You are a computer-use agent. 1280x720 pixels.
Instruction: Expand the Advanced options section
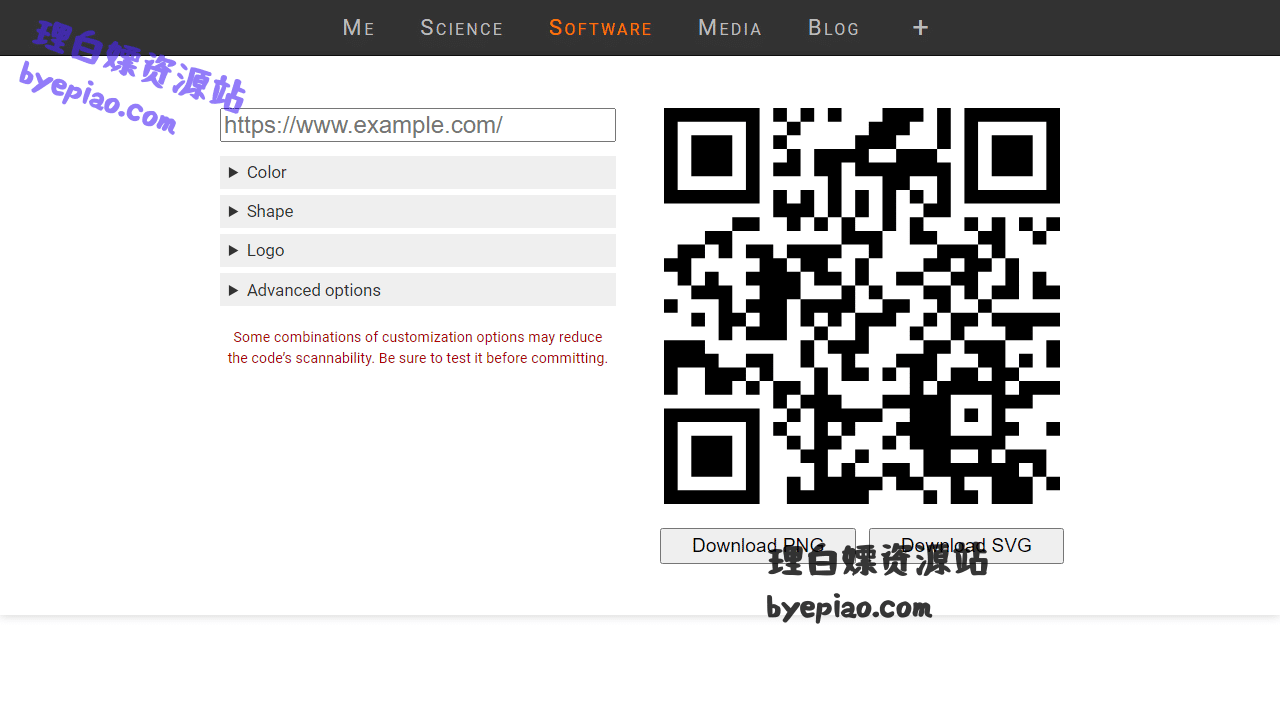pyautogui.click(x=418, y=290)
